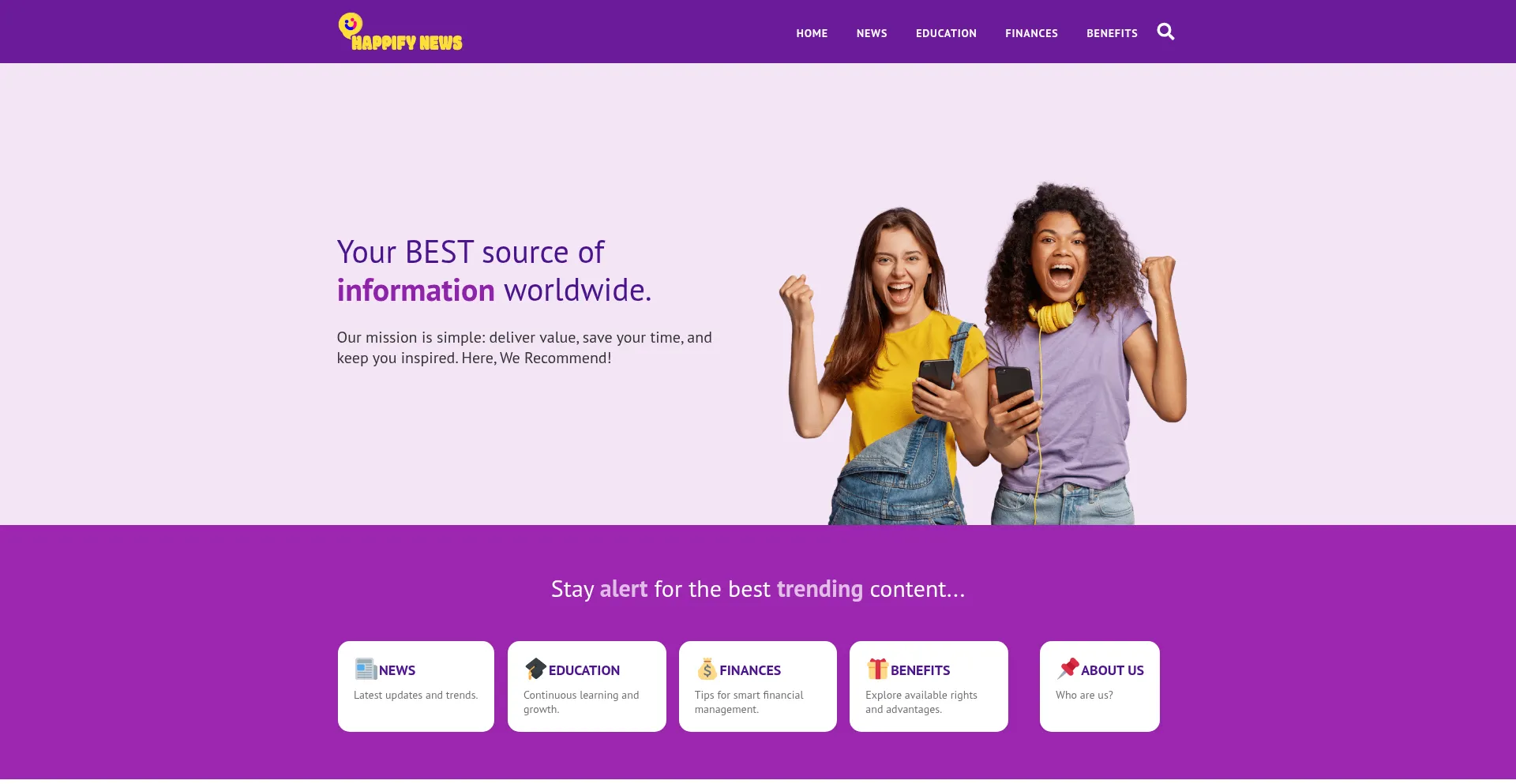Click the newspaper icon on News card
The width and height of the screenshot is (1516, 784).
click(366, 669)
